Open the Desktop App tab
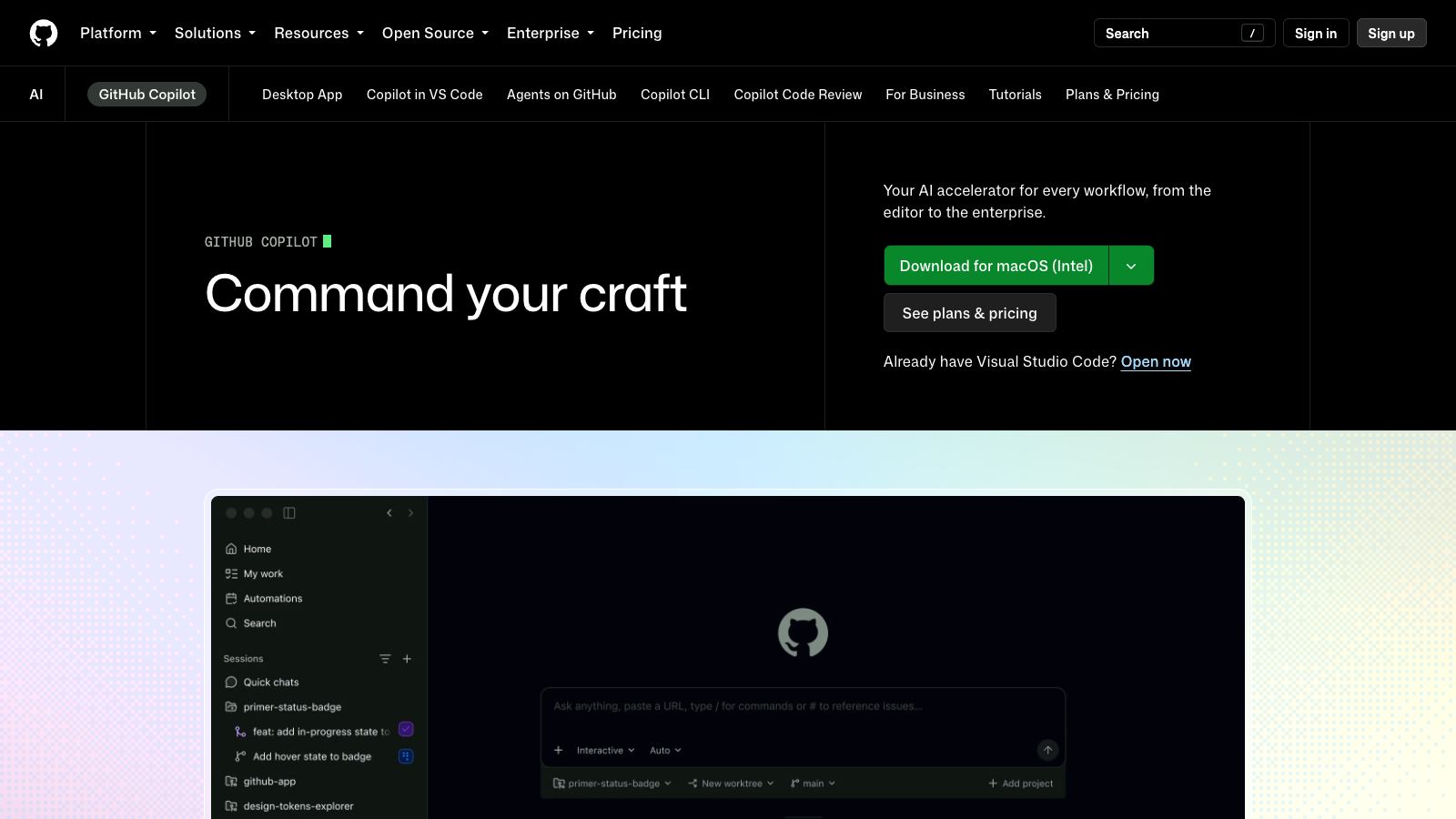This screenshot has height=819, width=1456. point(302,95)
